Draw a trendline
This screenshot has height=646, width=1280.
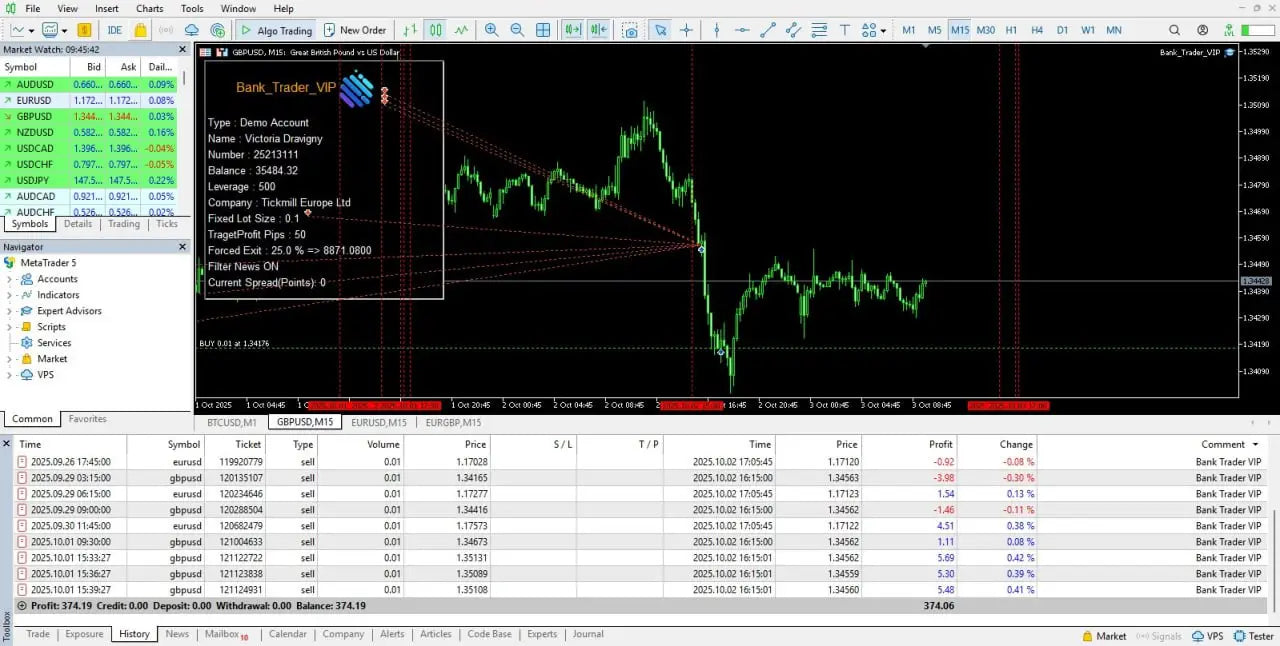pos(768,30)
